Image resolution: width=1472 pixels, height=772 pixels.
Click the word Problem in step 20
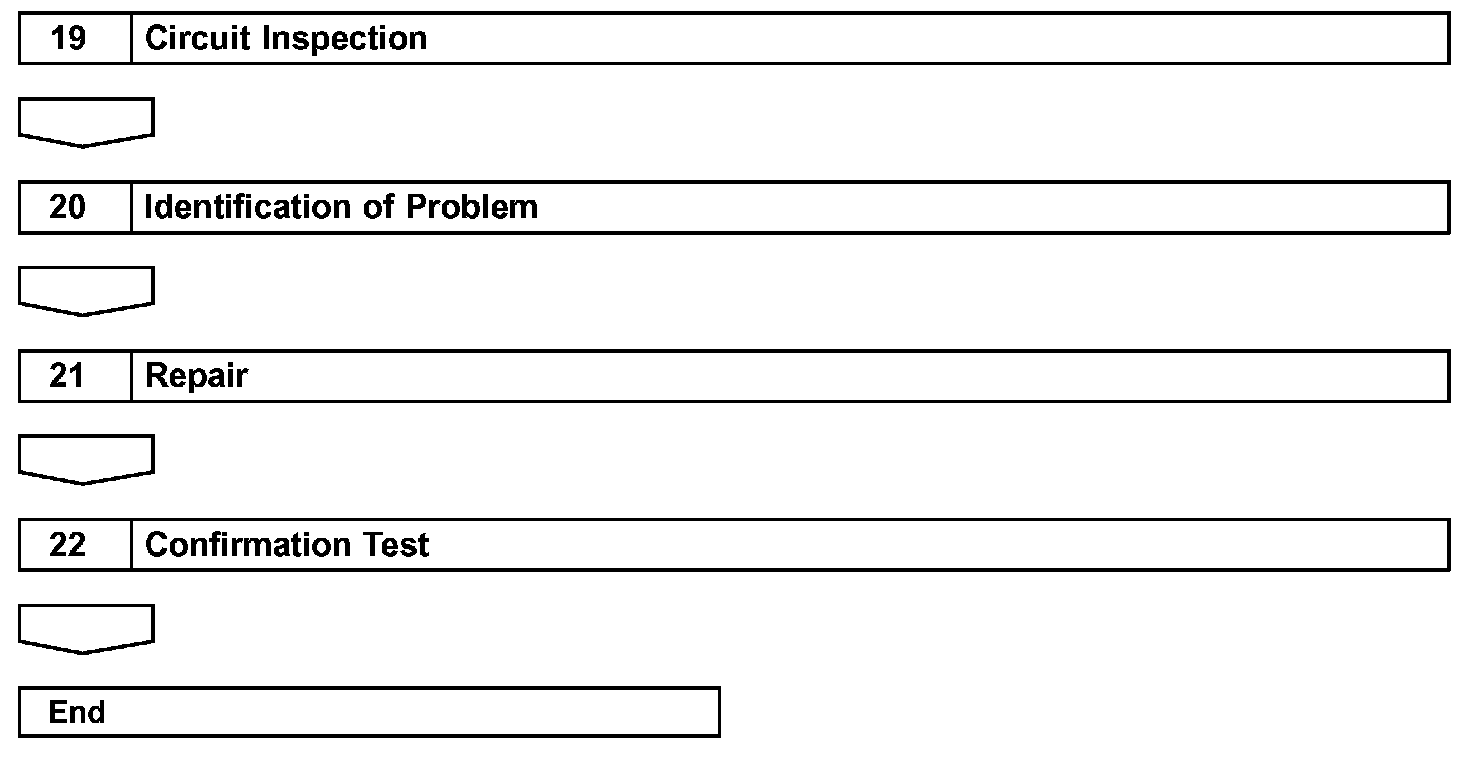(472, 208)
